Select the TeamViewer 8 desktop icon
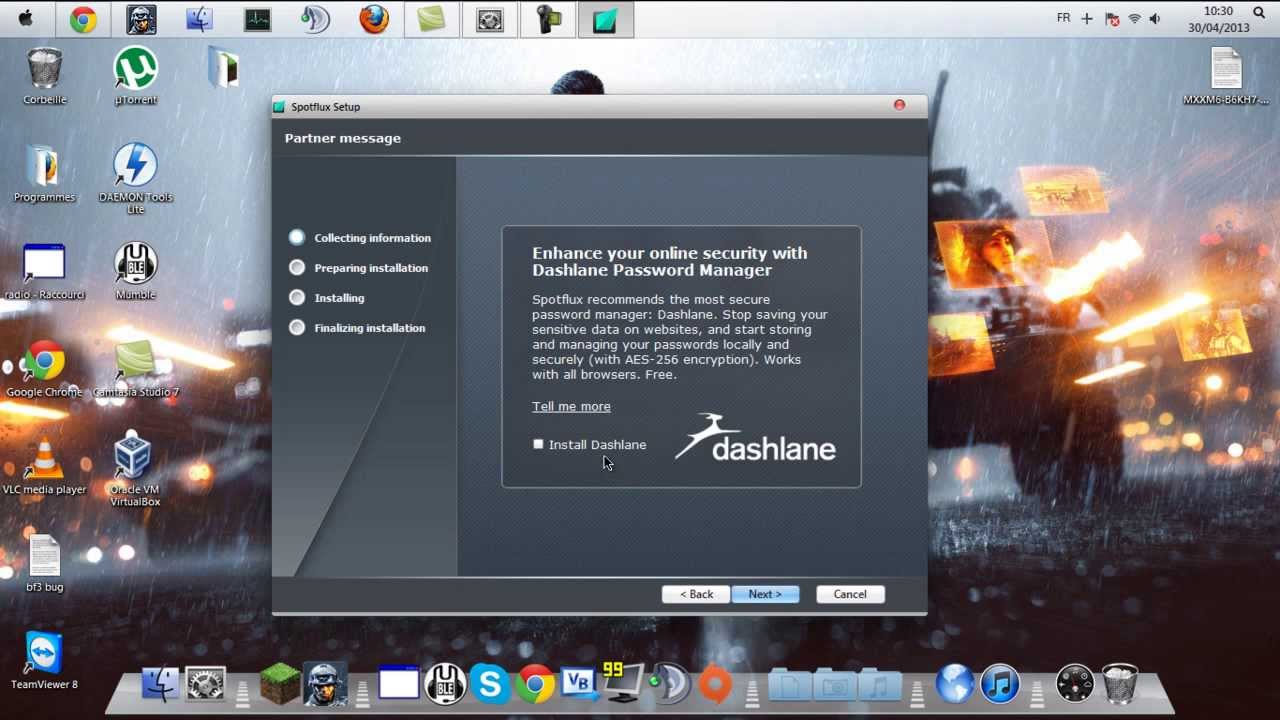 point(44,661)
